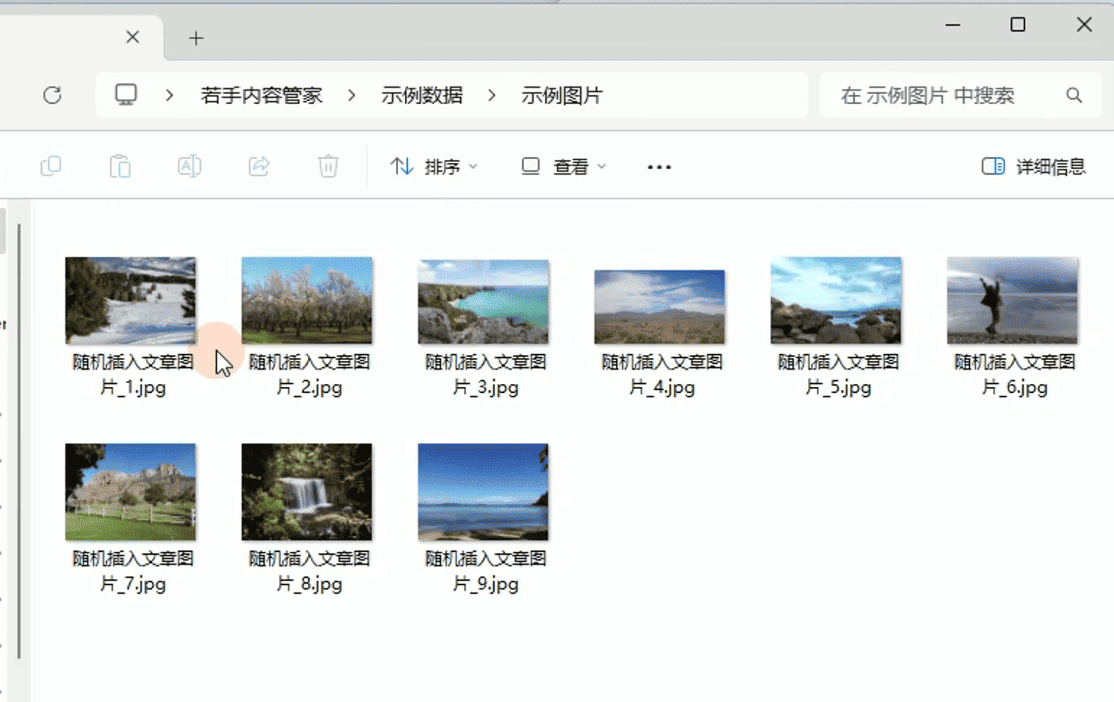Viewport: 1114px width, 702px height.
Task: Click the Refresh icon in address bar
Action: (x=52, y=95)
